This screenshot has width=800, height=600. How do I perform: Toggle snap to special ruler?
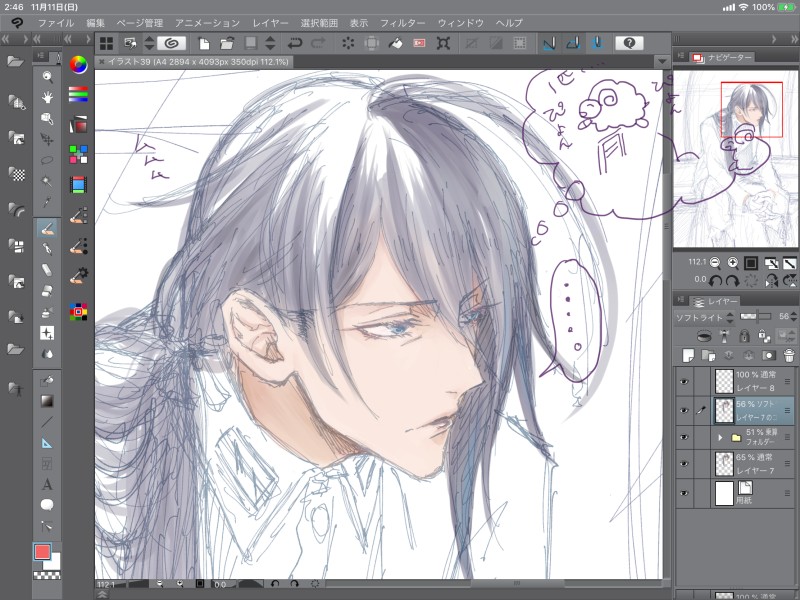click(573, 43)
